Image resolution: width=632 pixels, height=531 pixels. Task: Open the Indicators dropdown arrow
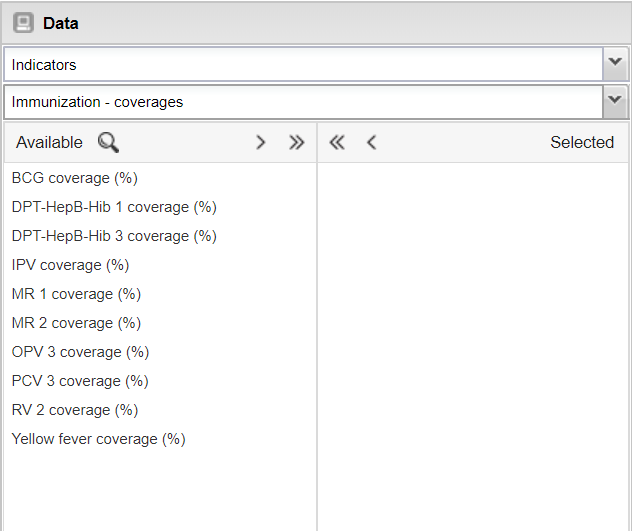[615, 64]
